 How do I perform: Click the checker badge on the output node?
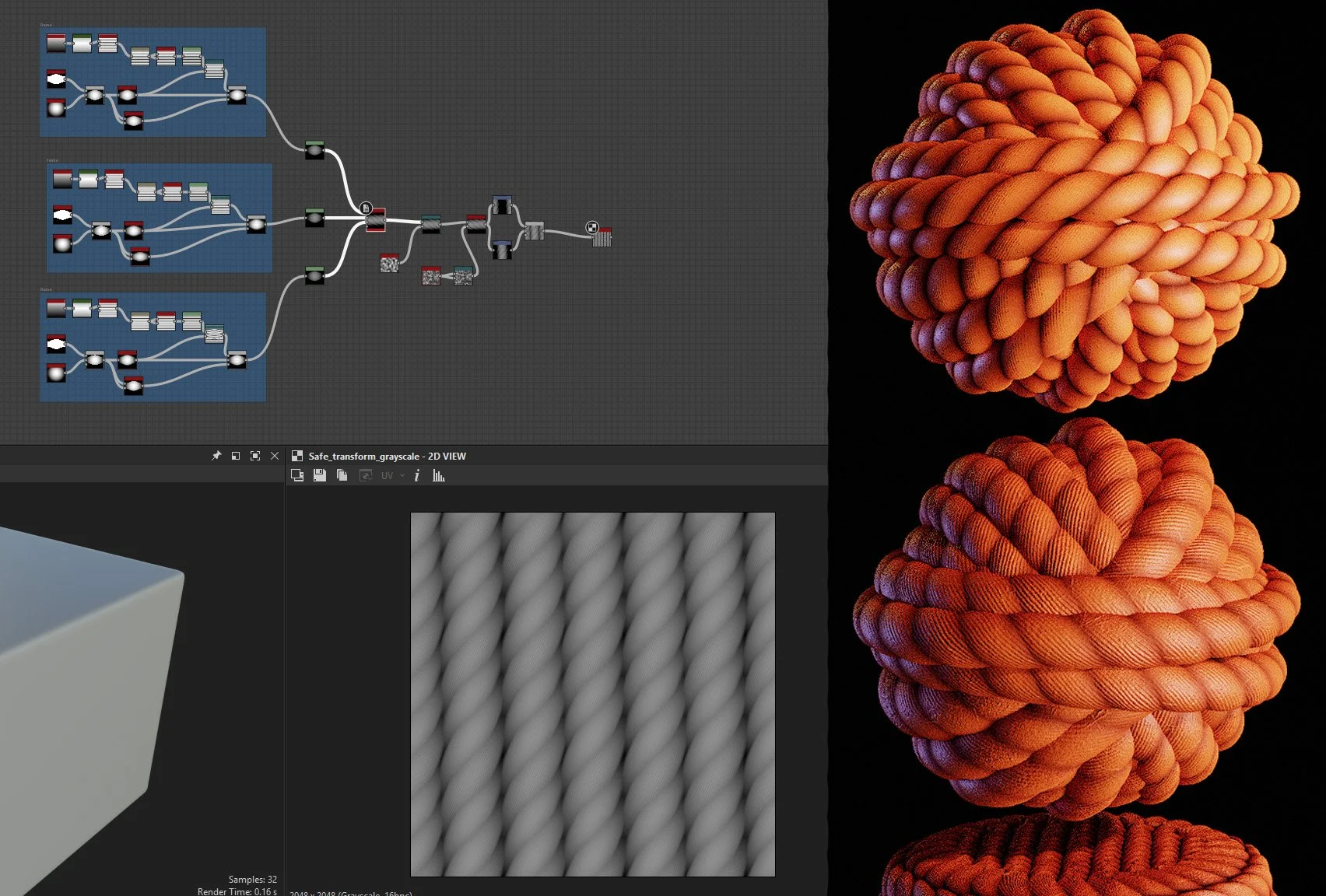click(x=591, y=227)
